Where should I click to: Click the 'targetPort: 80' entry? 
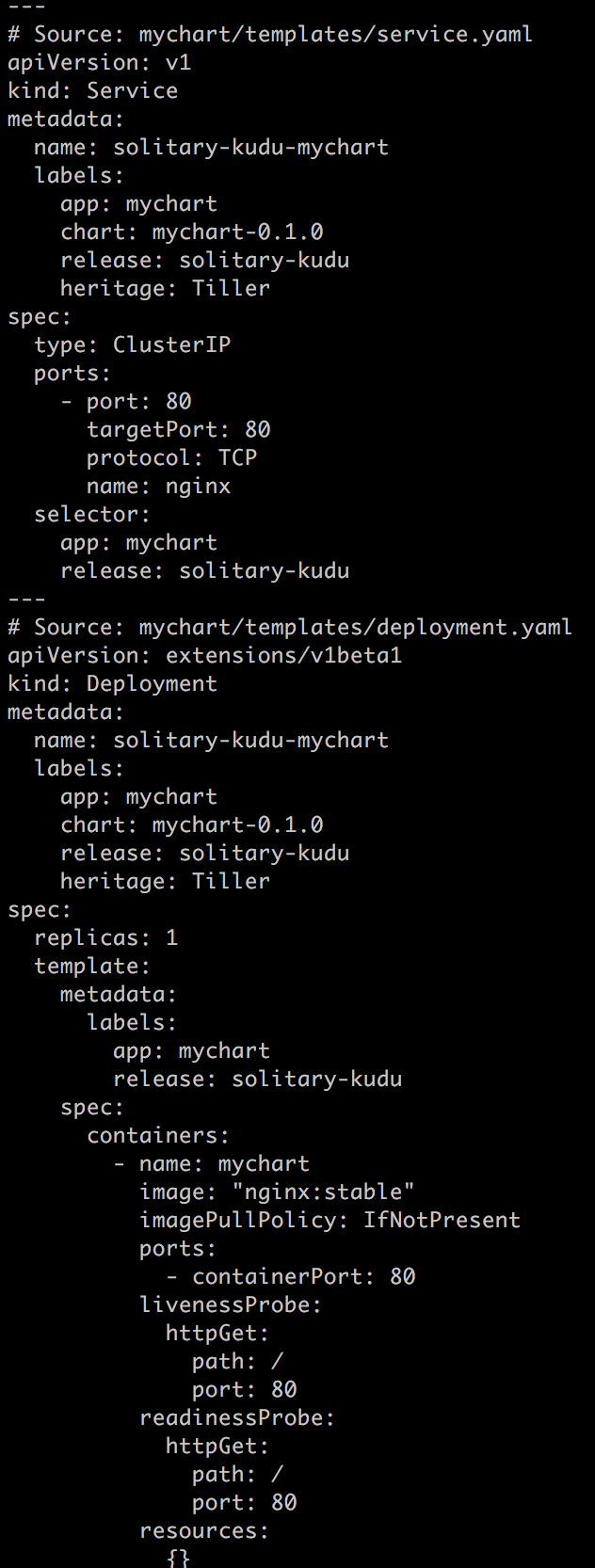click(178, 430)
